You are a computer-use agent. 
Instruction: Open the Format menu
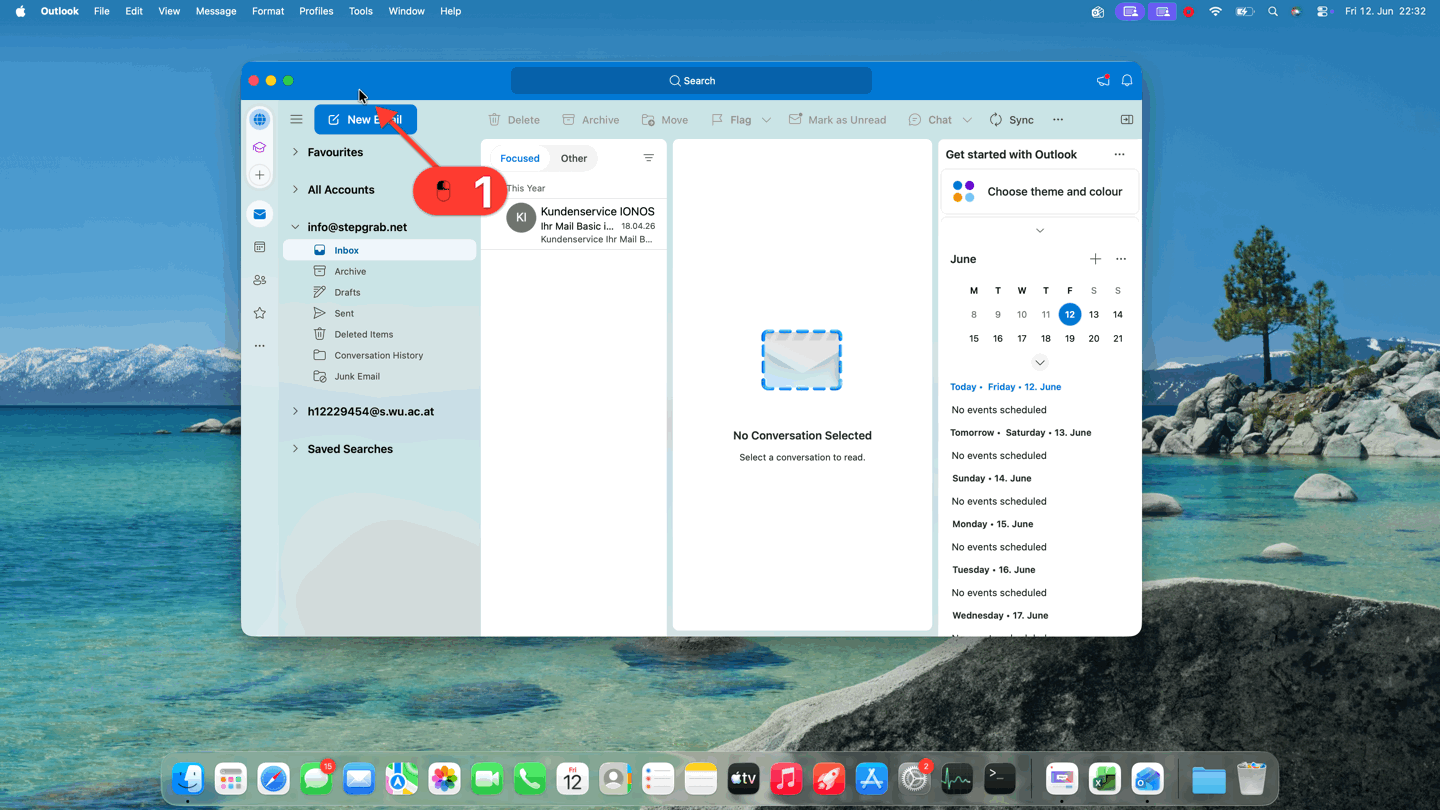268,11
